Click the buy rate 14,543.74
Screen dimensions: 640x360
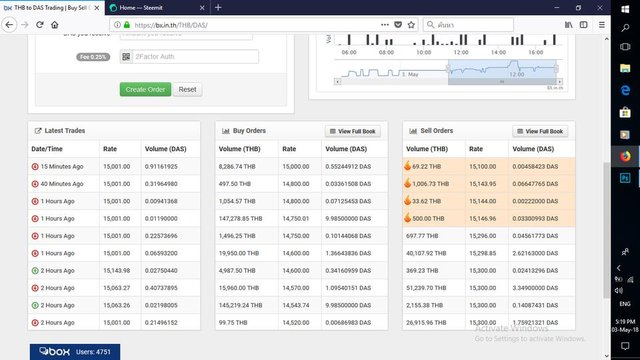(296, 305)
